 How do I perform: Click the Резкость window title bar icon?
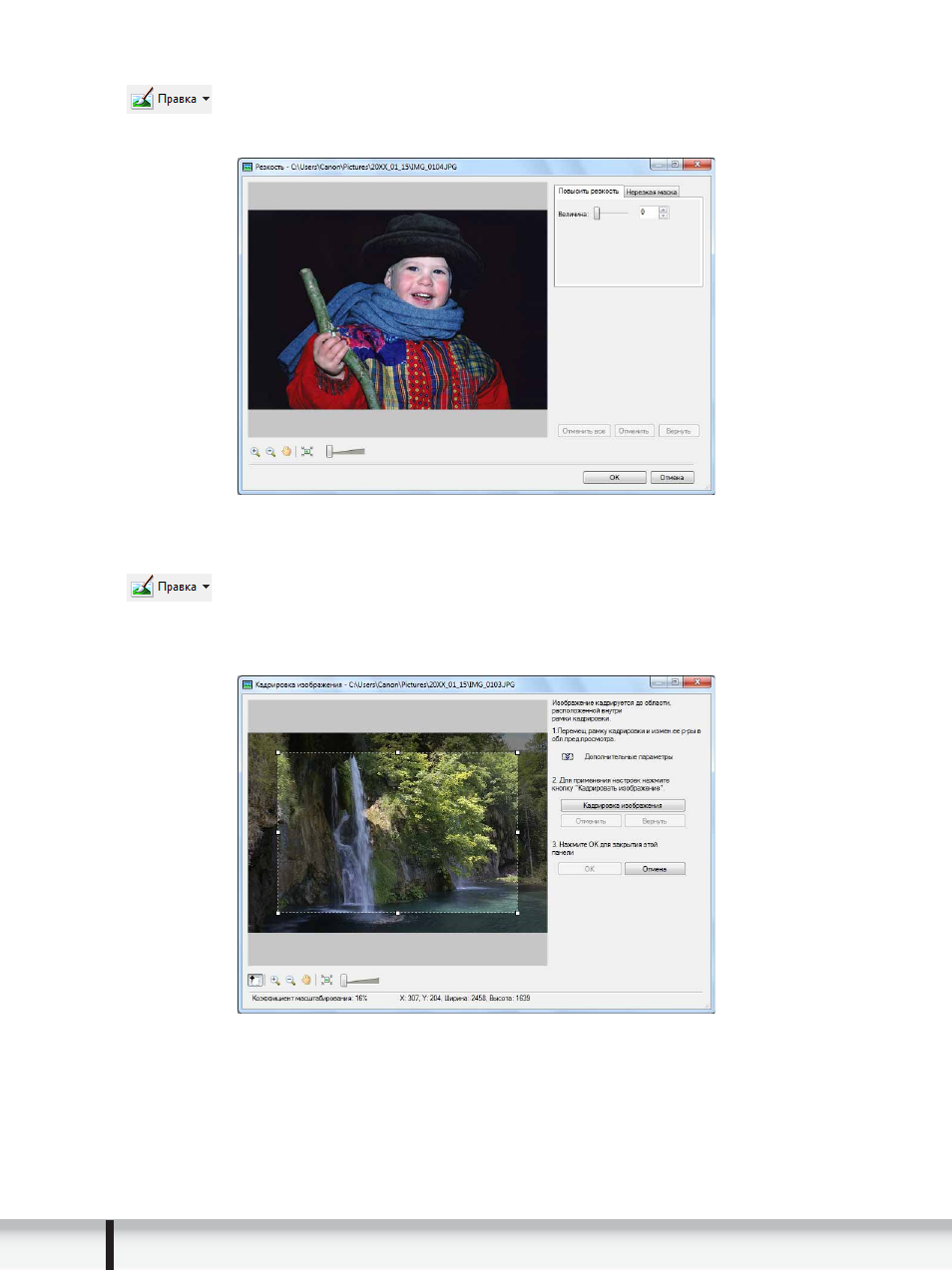coord(247,167)
